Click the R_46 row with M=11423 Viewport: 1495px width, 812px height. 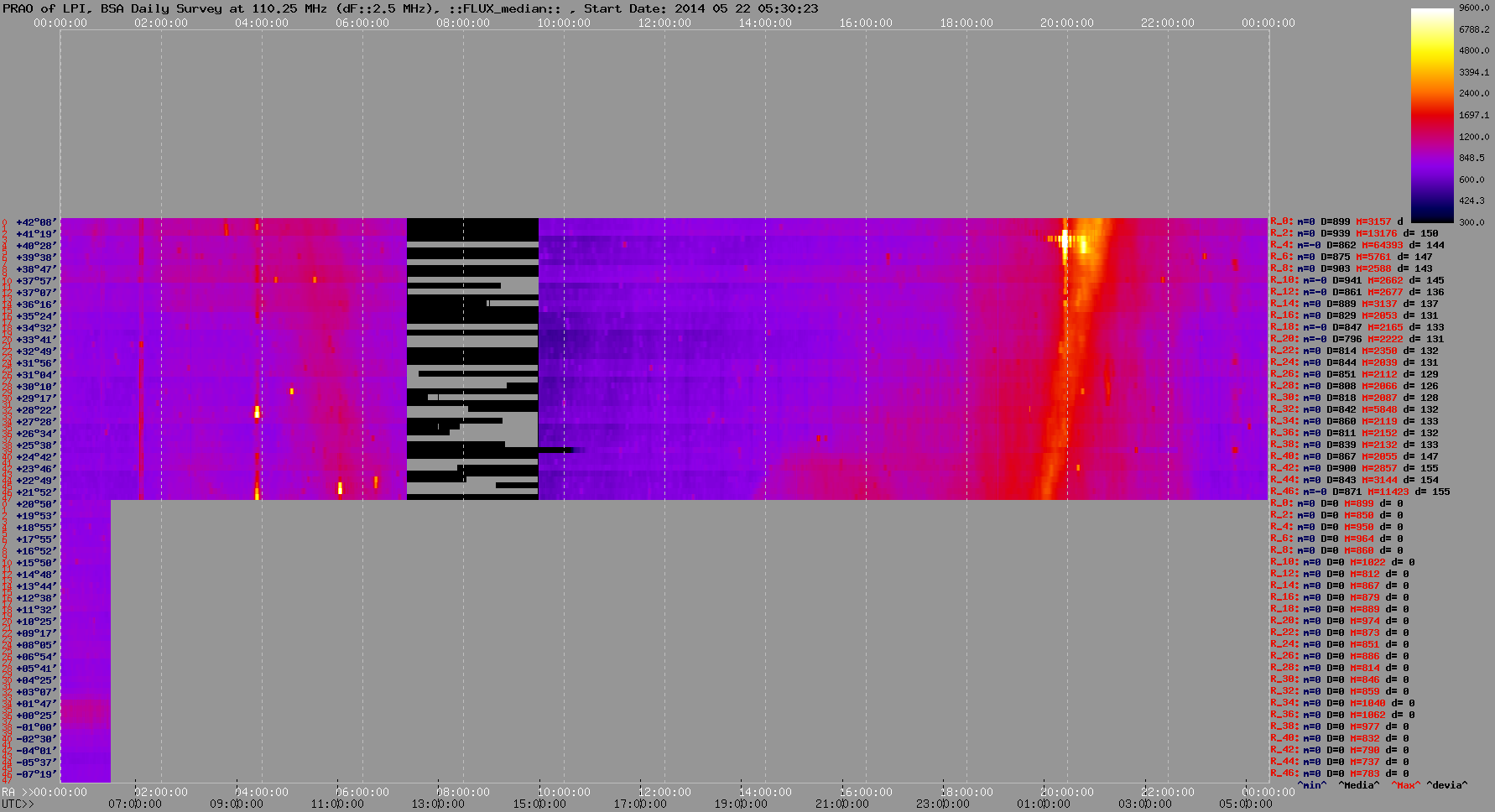pos(1360,492)
